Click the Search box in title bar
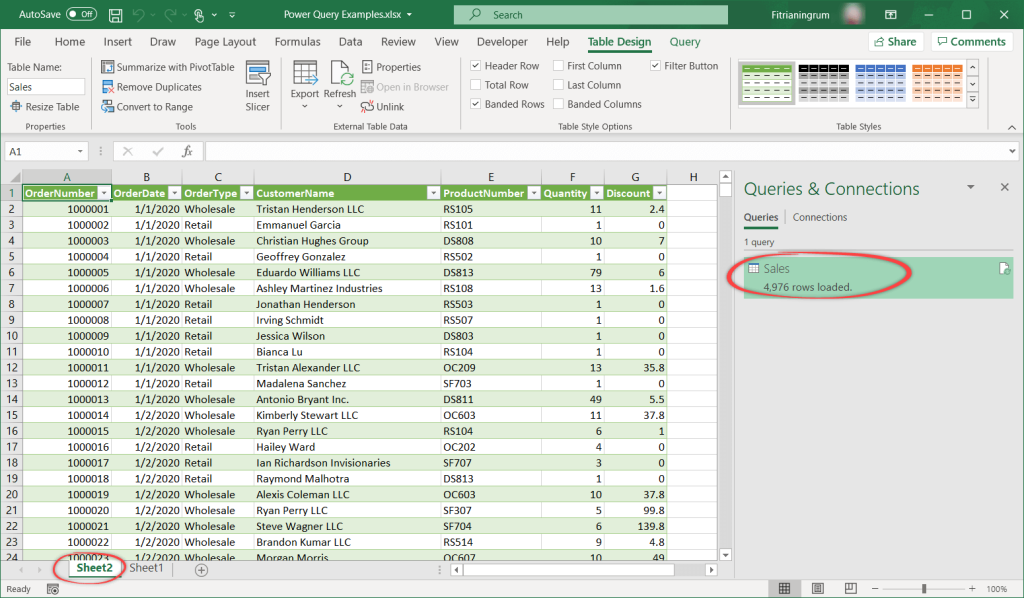Screen dimensions: 1024x598 [x=590, y=14]
